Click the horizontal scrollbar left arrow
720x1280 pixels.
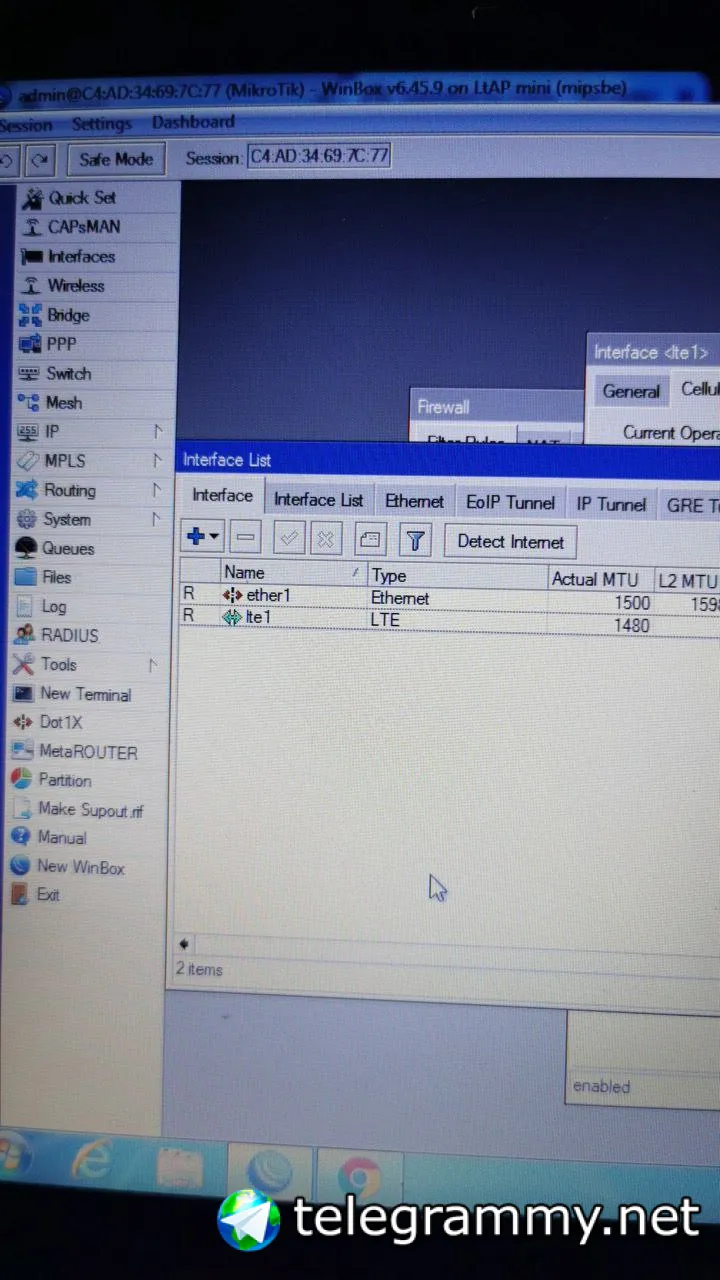(184, 943)
